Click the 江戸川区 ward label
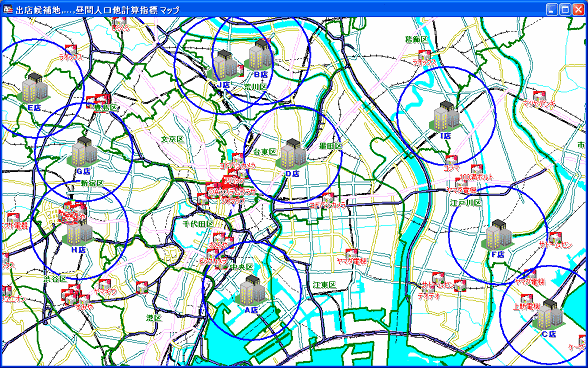This screenshot has height=368, width=588. (466, 203)
